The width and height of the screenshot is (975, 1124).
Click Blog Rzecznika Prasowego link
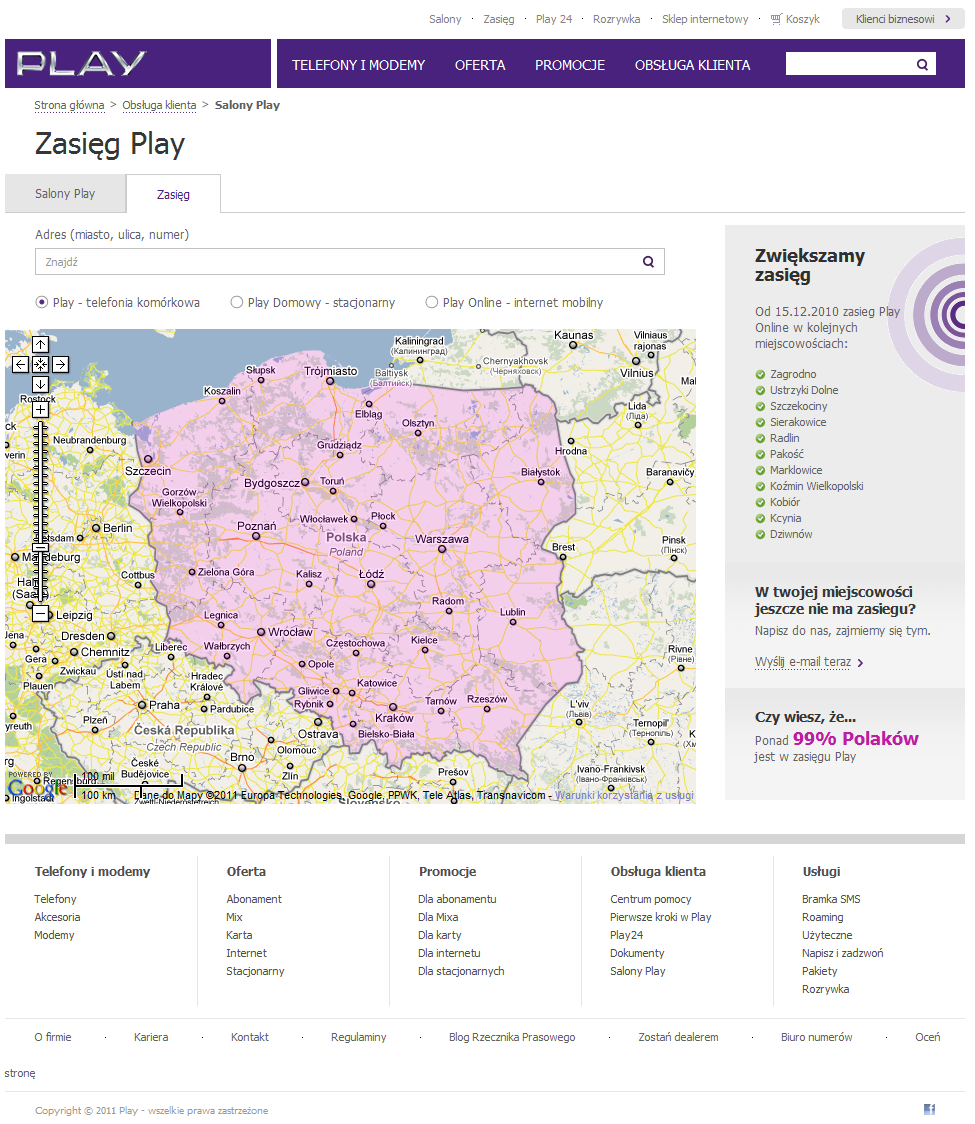click(x=512, y=1037)
